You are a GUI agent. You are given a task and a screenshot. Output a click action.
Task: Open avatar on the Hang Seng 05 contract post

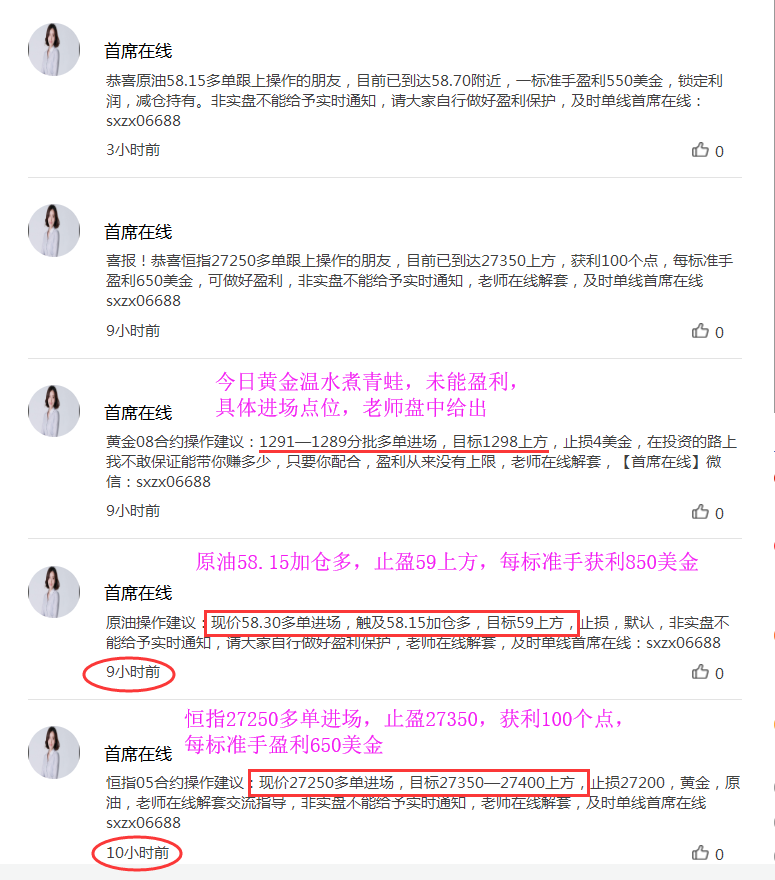coord(54,753)
